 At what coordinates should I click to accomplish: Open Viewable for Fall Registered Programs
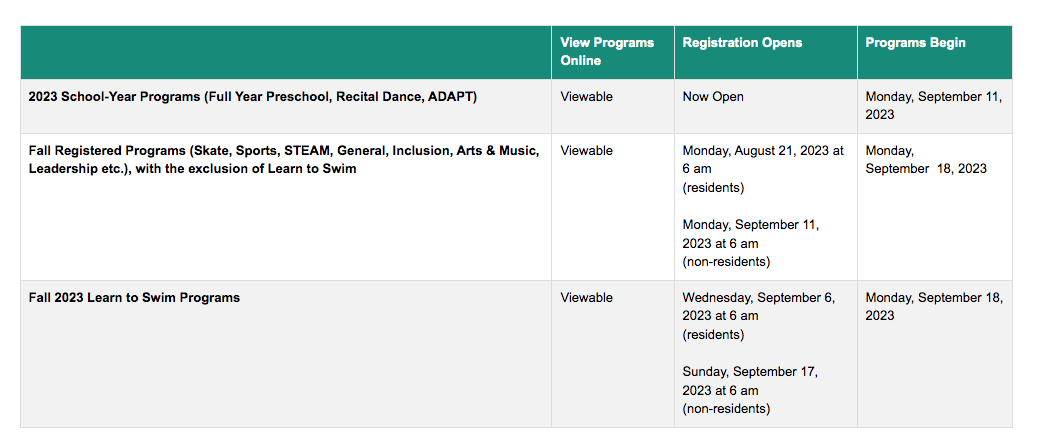pyautogui.click(x=586, y=151)
